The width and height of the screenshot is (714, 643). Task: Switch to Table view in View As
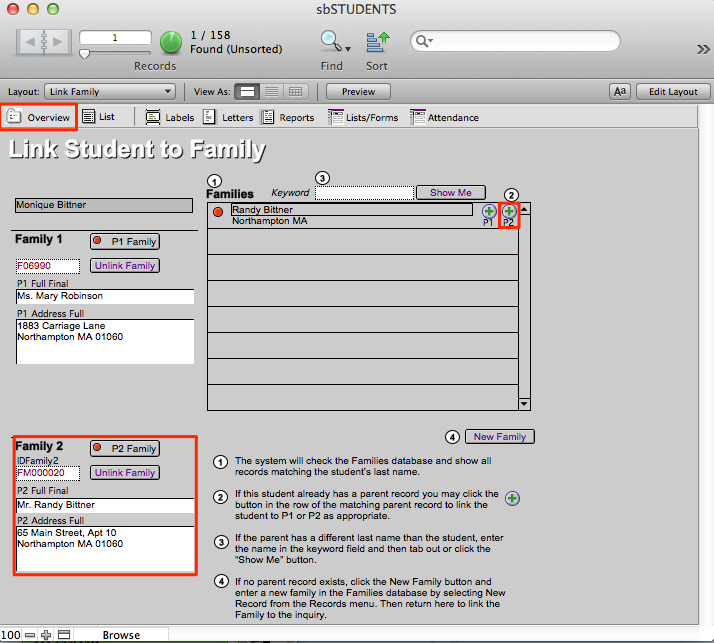(295, 91)
